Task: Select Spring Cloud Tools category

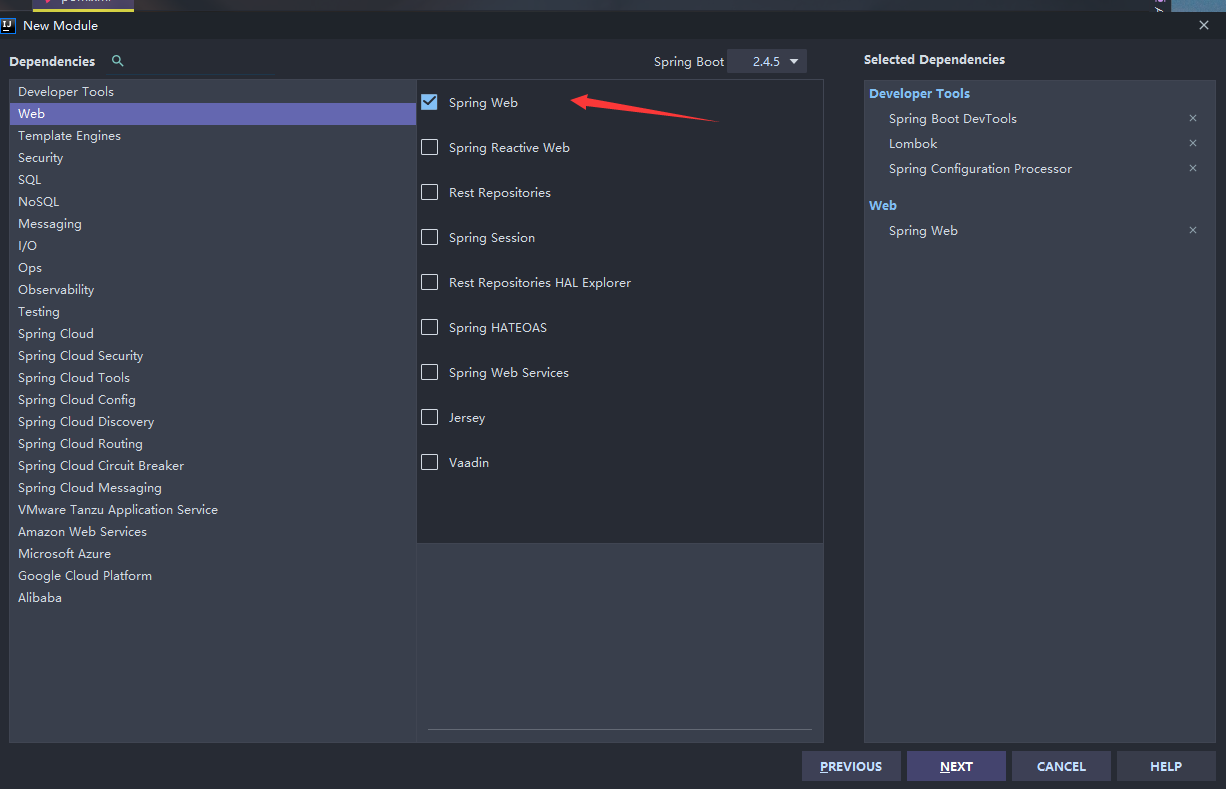Action: point(213,377)
